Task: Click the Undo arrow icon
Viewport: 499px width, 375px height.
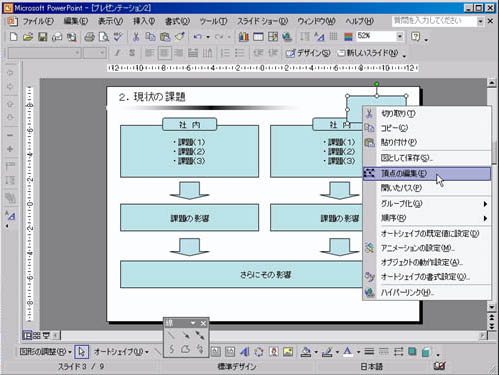Action: point(197,36)
